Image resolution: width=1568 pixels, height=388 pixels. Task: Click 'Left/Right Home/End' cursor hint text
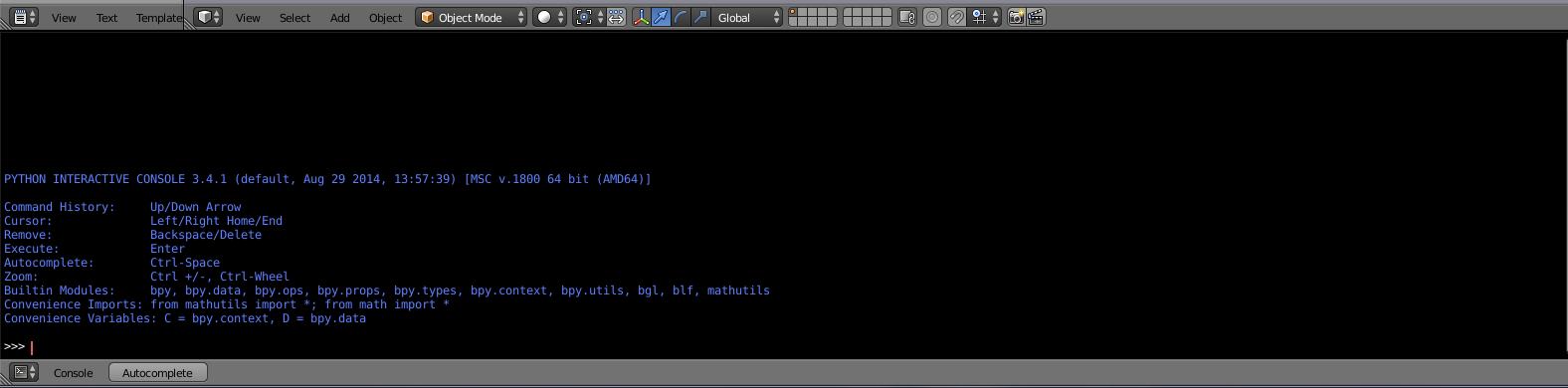coord(216,221)
